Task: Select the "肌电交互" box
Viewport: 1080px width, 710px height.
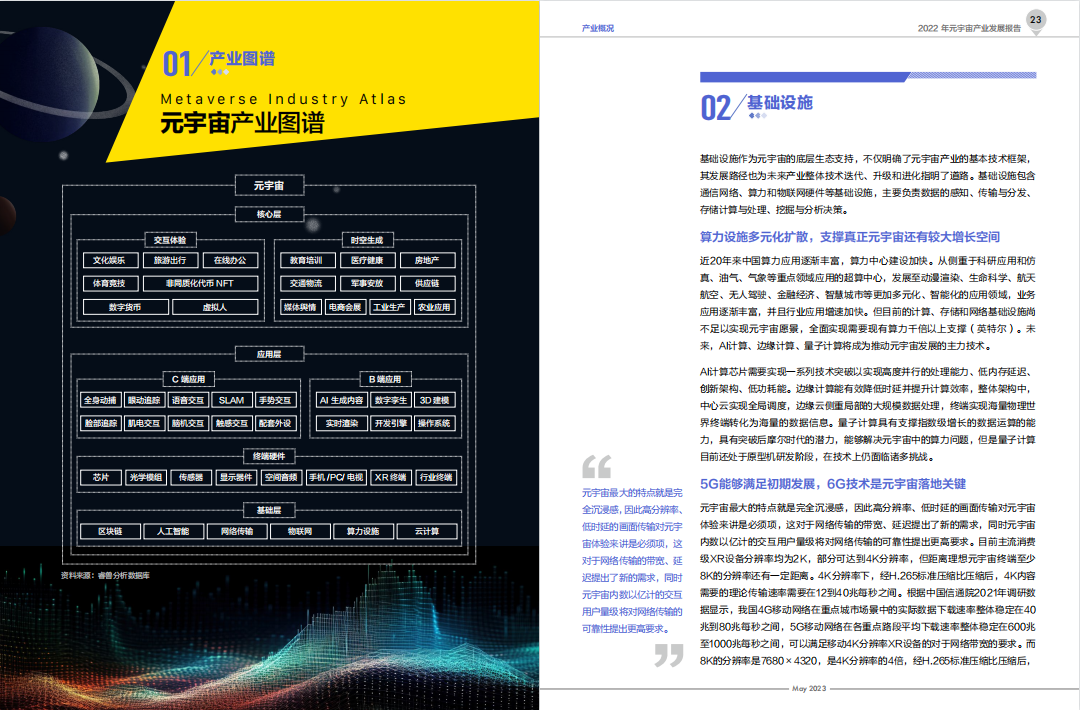Action: pos(144,423)
